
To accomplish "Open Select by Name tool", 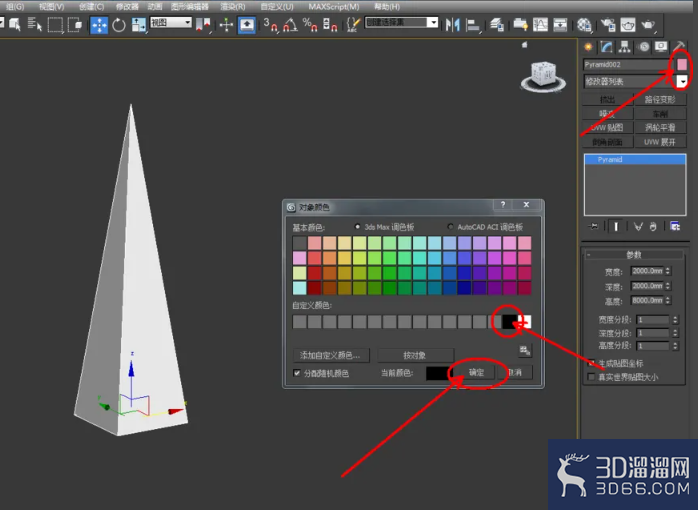I will tap(34, 24).
